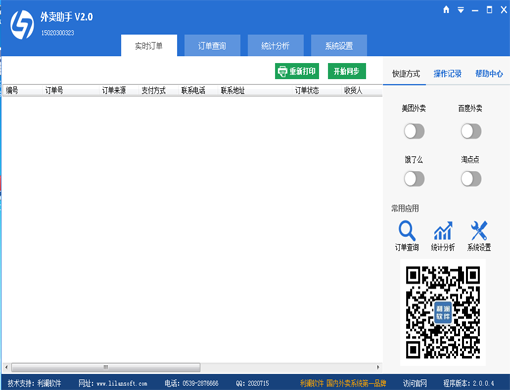510x390 pixels.
Task: Click the yellow 国内外卖系统第一品牌 slogan
Action: click(x=356, y=383)
